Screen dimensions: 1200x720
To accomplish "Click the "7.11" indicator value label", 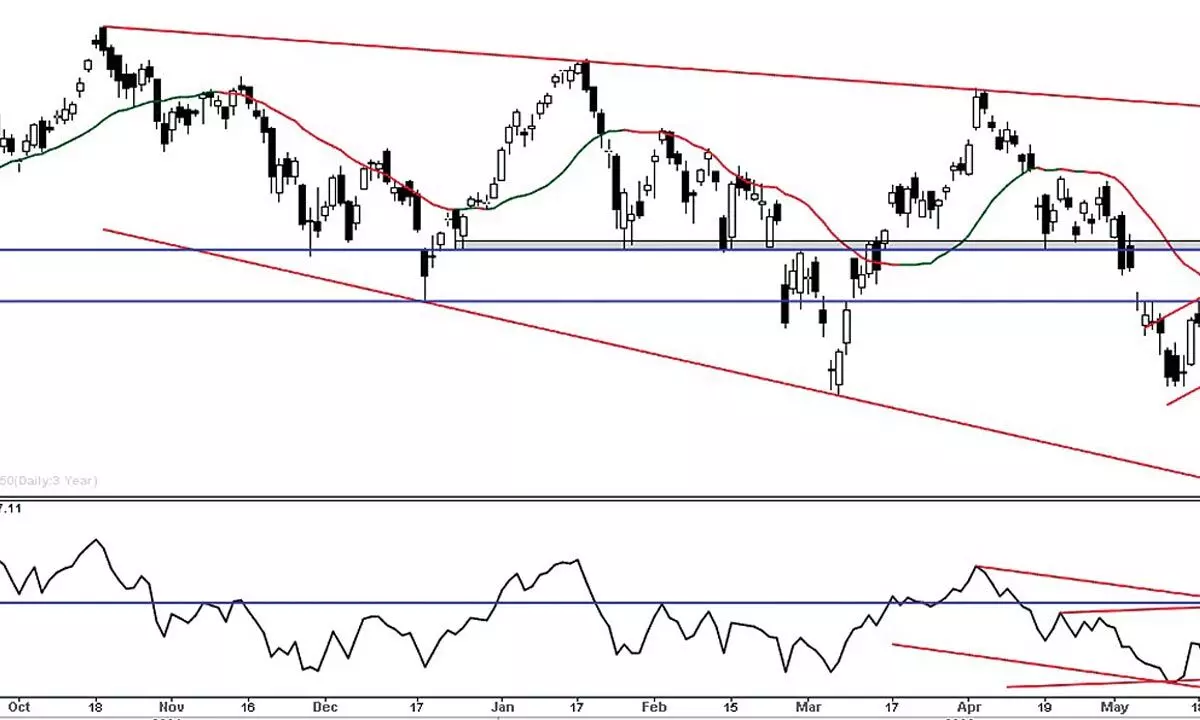I will coord(11,508).
